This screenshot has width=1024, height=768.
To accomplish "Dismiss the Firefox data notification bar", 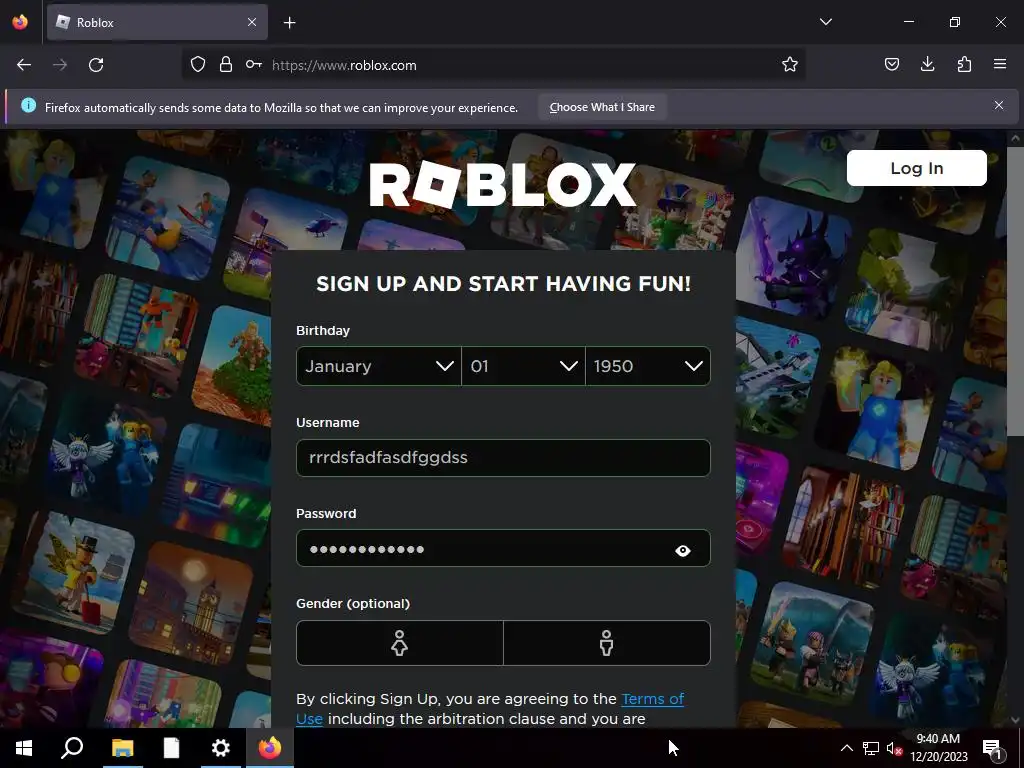I will 999,106.
